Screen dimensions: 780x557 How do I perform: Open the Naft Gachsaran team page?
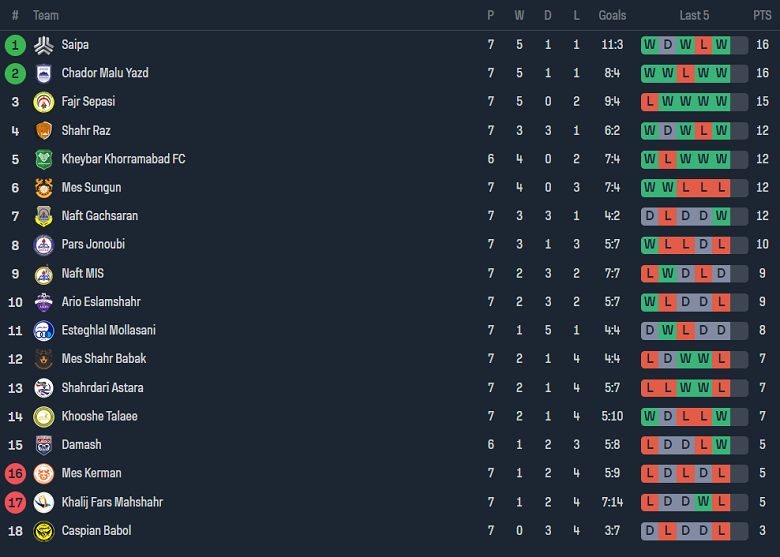(99, 216)
